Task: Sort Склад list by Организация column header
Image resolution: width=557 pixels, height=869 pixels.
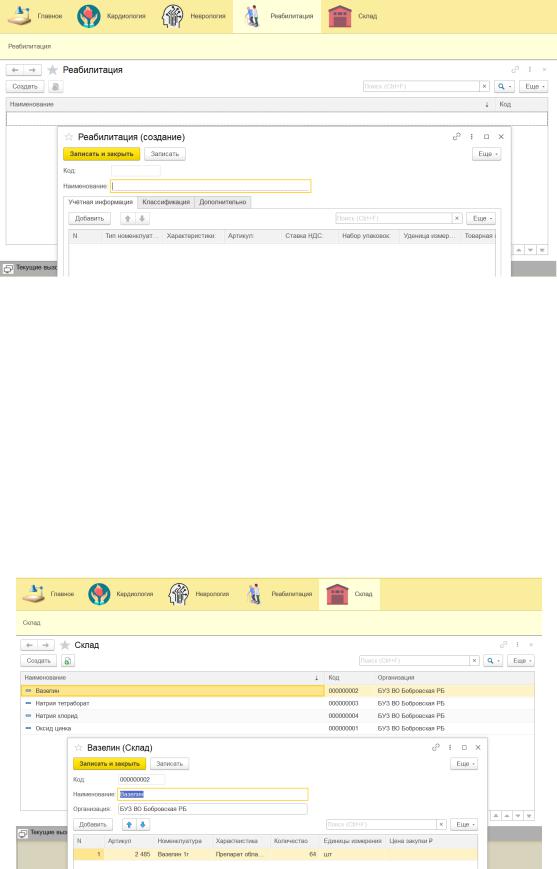Action: [396, 677]
